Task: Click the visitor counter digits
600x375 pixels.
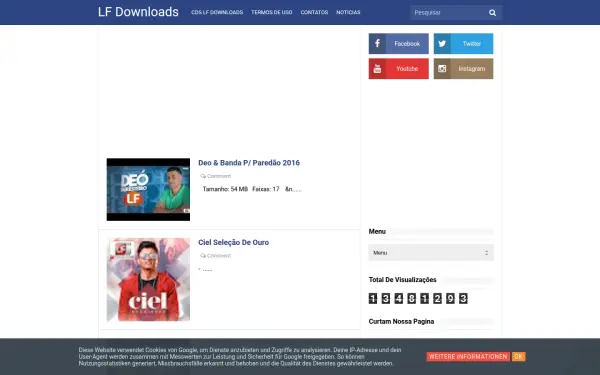Action: pos(418,298)
